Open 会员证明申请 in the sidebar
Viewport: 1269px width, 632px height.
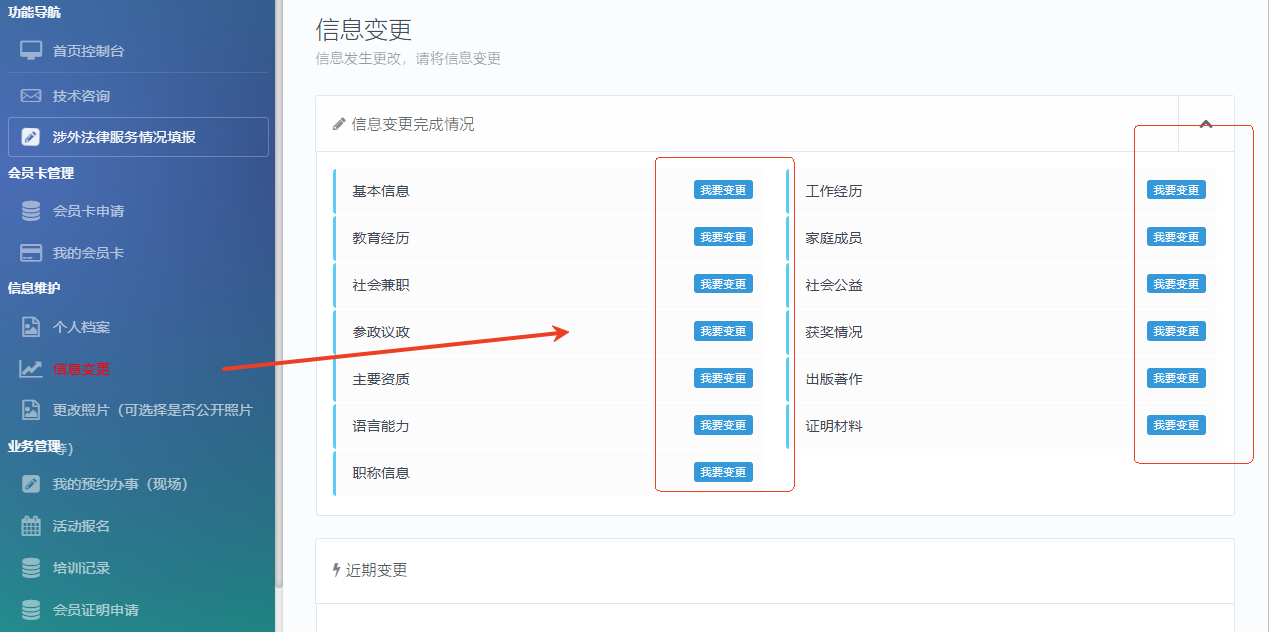coord(95,610)
